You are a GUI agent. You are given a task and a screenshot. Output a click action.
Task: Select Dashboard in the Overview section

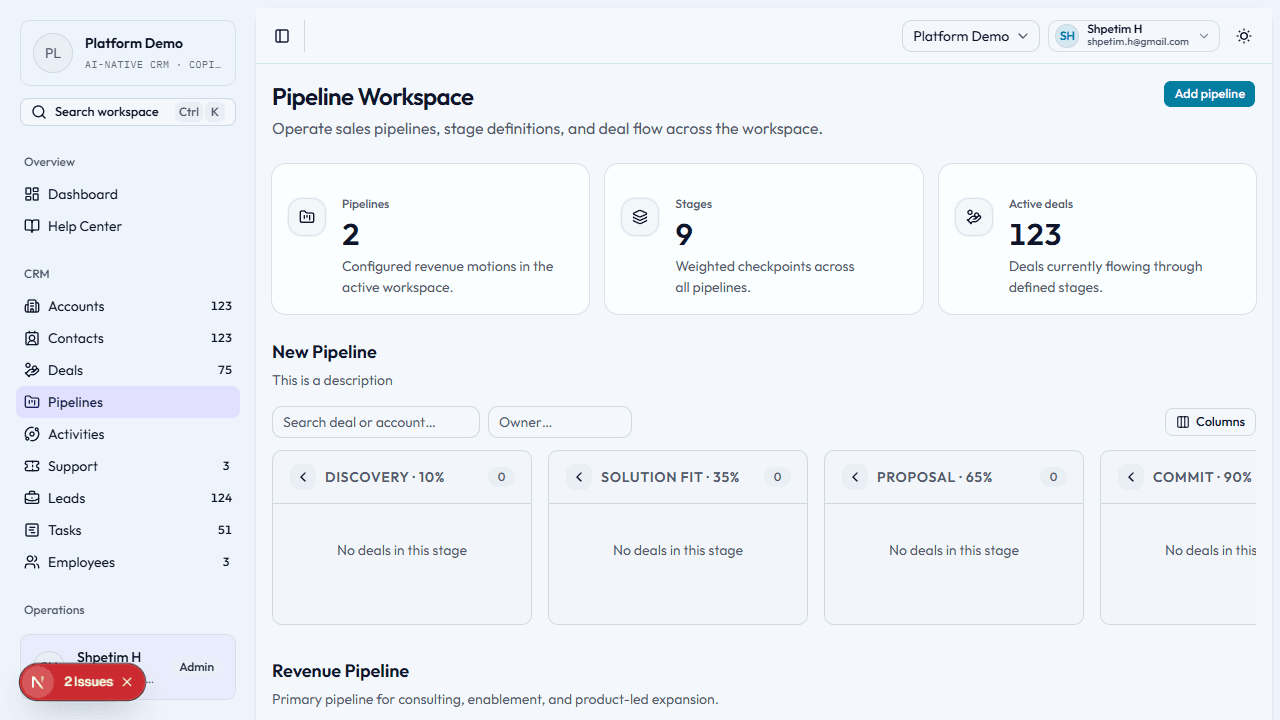pyautogui.click(x=83, y=194)
